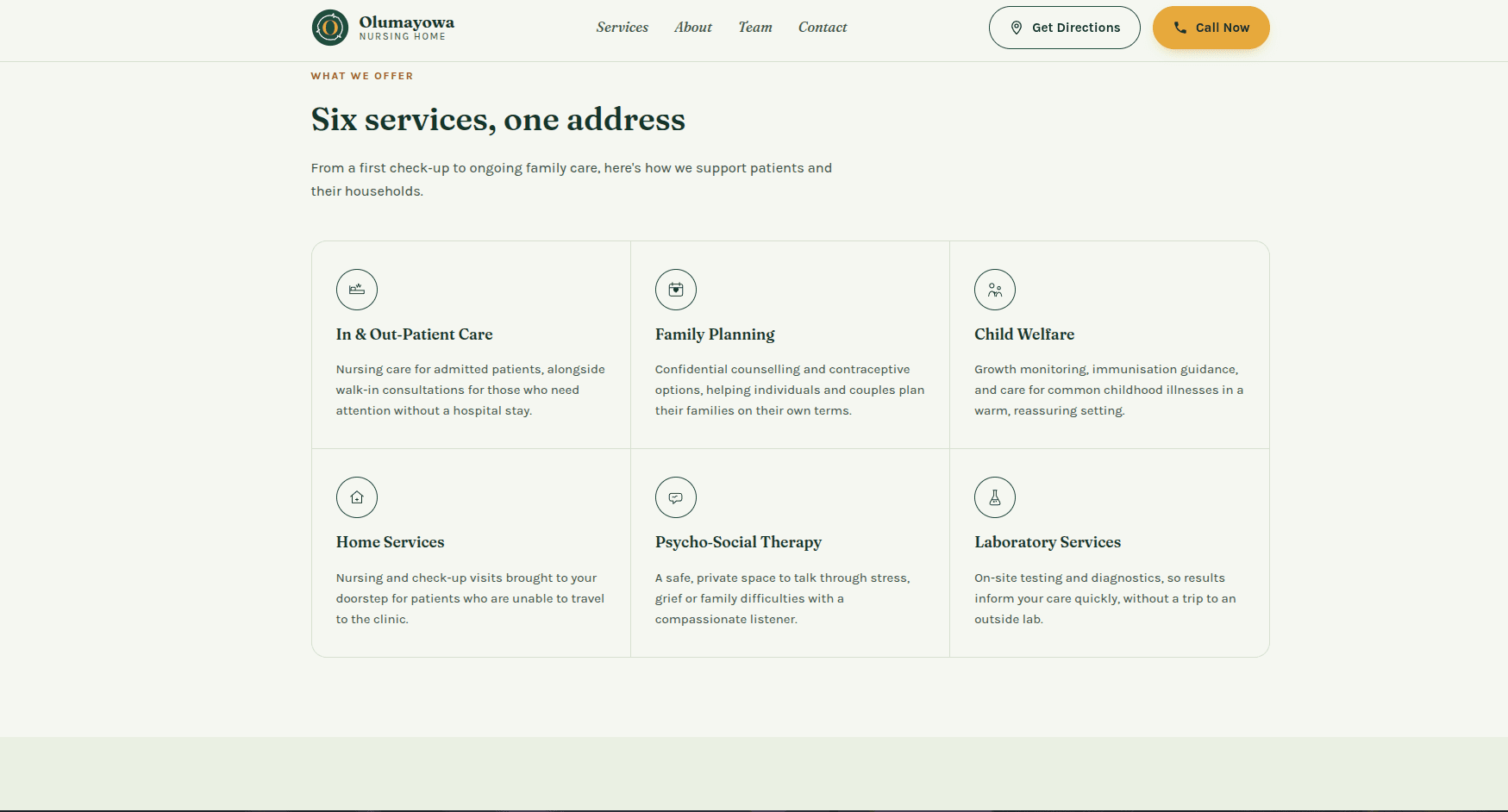Click the speech bubble icon for Psycho-Social Therapy

coord(675,497)
